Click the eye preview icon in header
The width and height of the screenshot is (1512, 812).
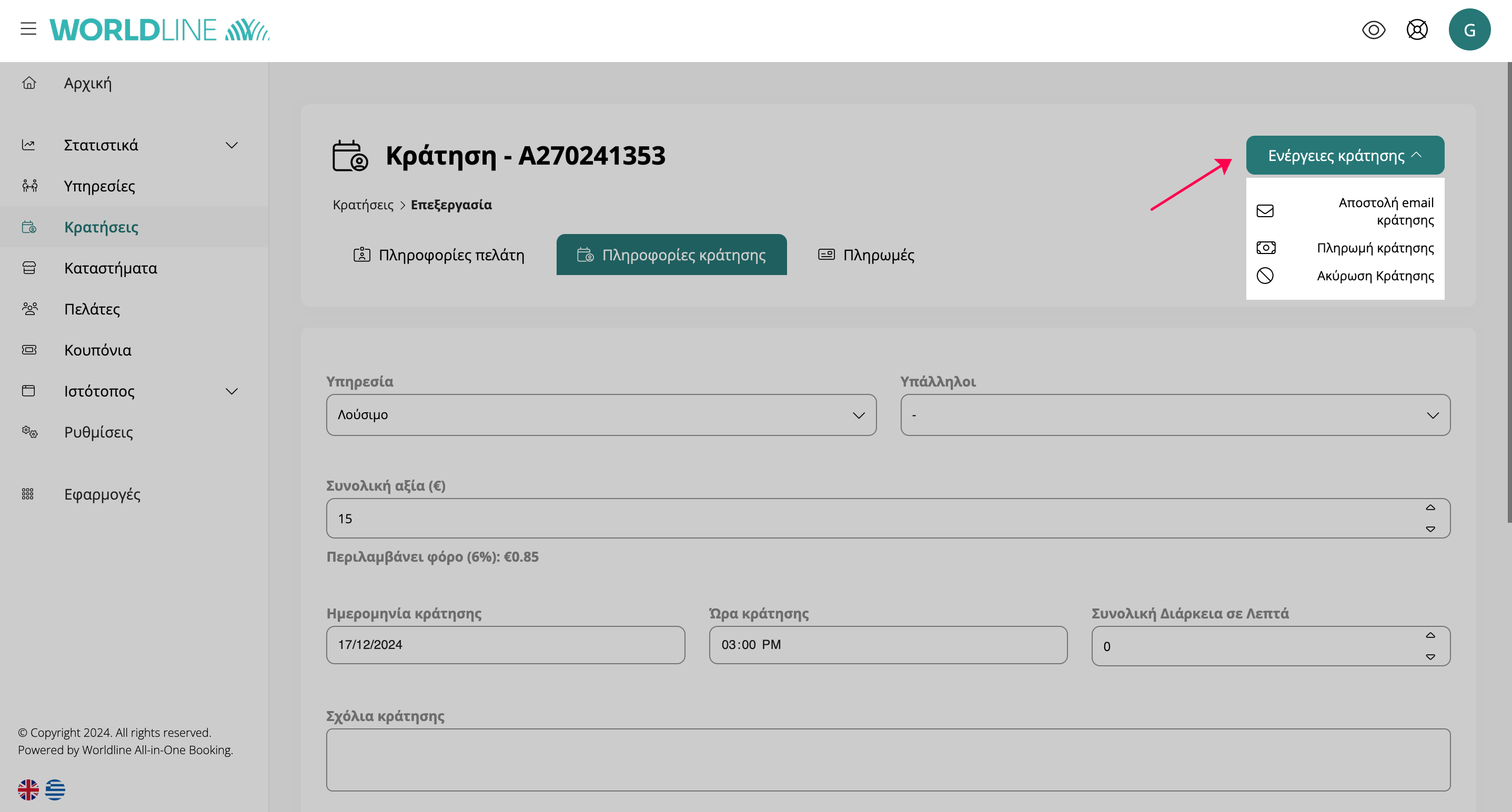(x=1374, y=30)
